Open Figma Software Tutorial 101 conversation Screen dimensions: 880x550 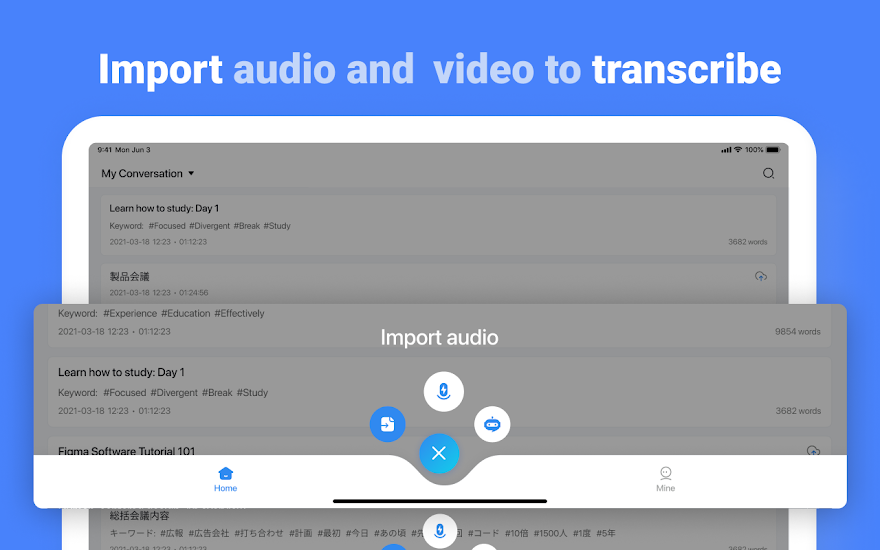(439, 446)
